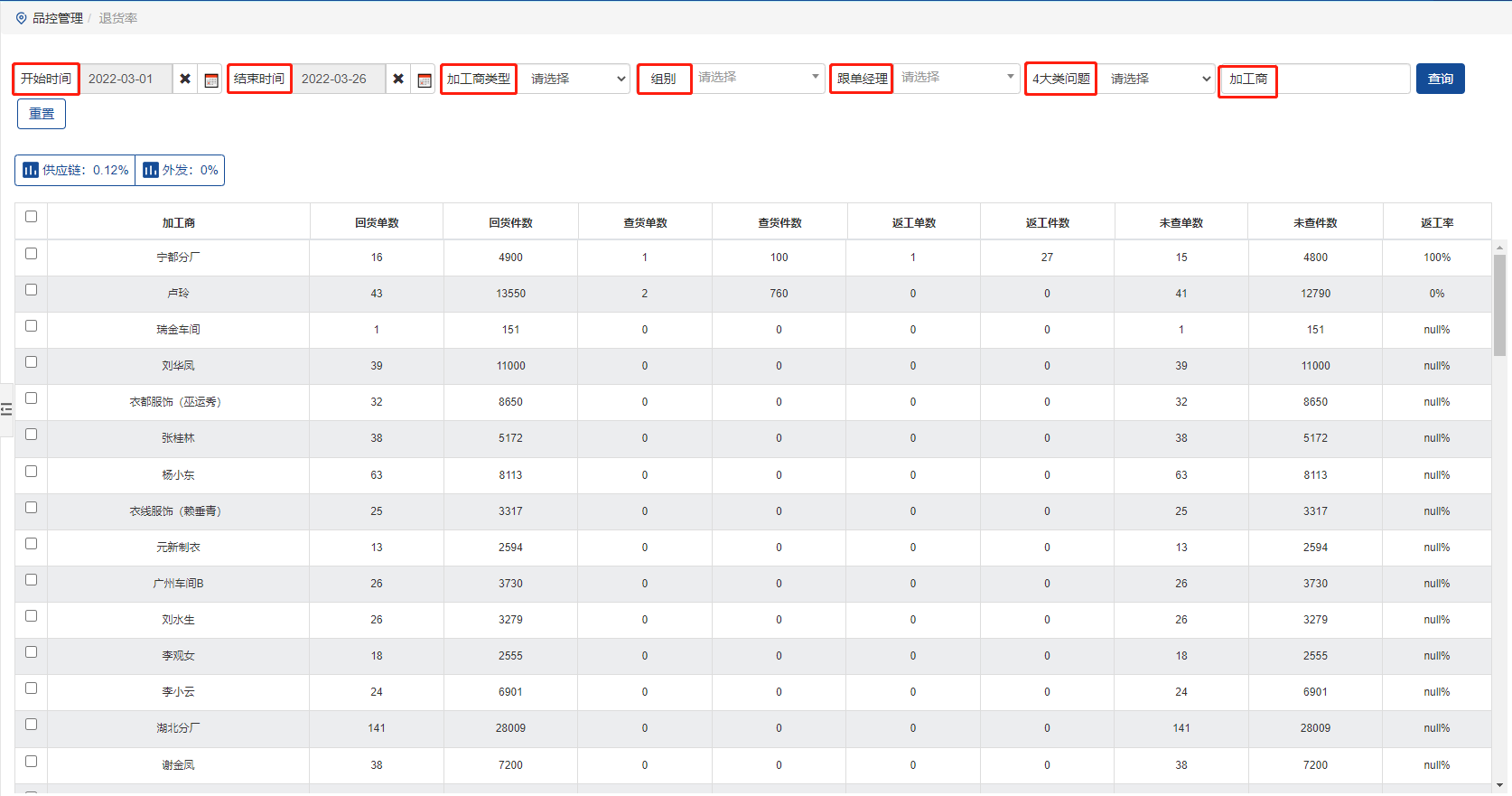Click the location pin icon in the breadcrumb

(x=21, y=18)
